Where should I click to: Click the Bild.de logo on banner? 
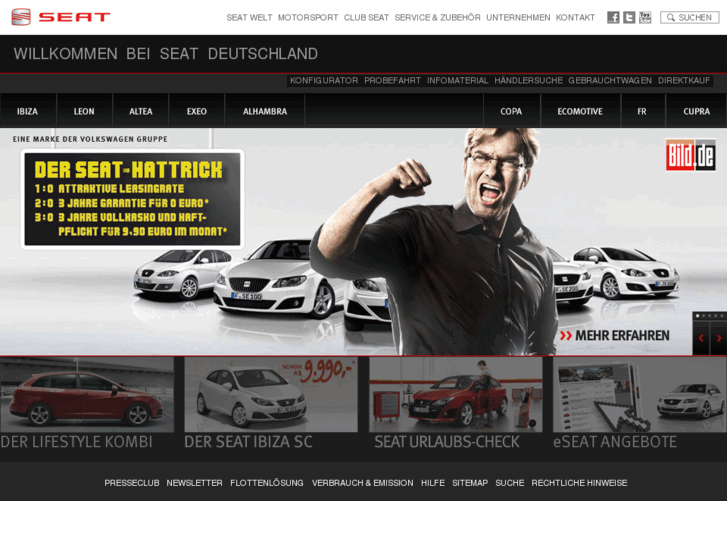690,155
